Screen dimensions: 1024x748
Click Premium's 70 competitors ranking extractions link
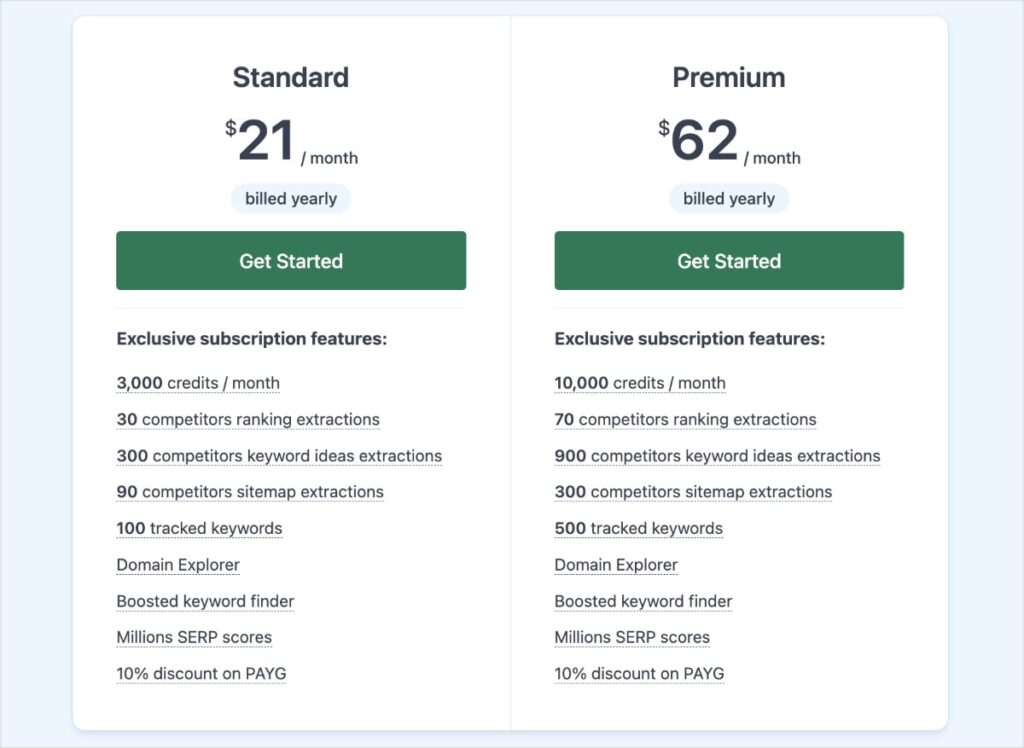[x=685, y=419]
